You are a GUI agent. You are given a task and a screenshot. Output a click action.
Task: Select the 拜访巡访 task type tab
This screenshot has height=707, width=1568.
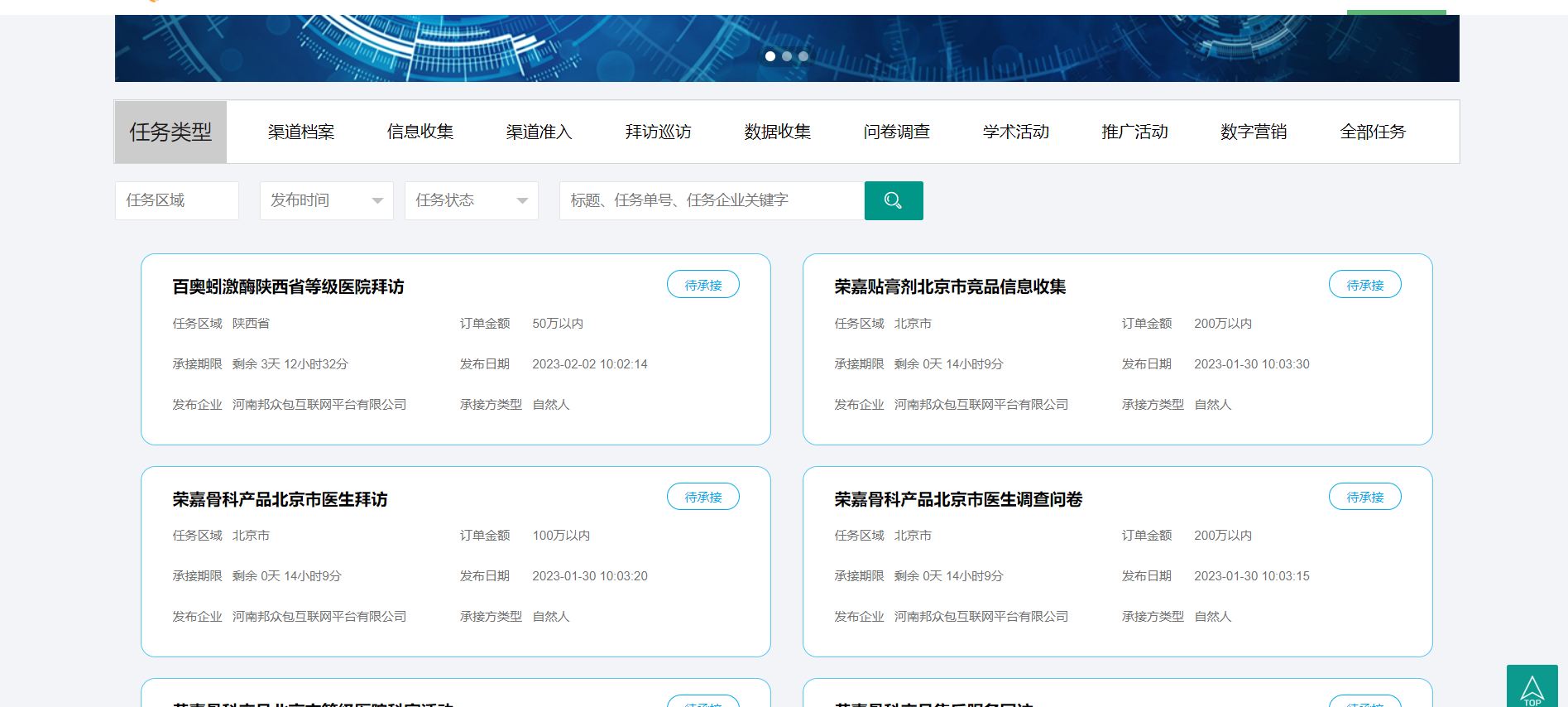click(x=659, y=132)
